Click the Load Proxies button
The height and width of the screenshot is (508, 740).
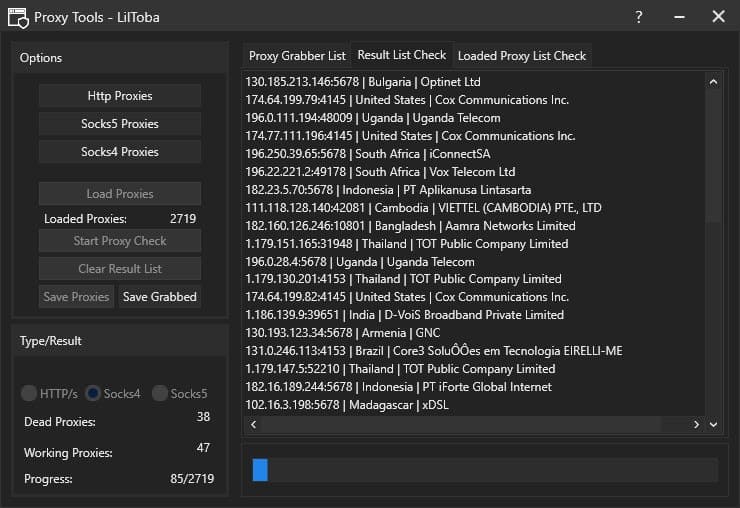[x=120, y=194]
